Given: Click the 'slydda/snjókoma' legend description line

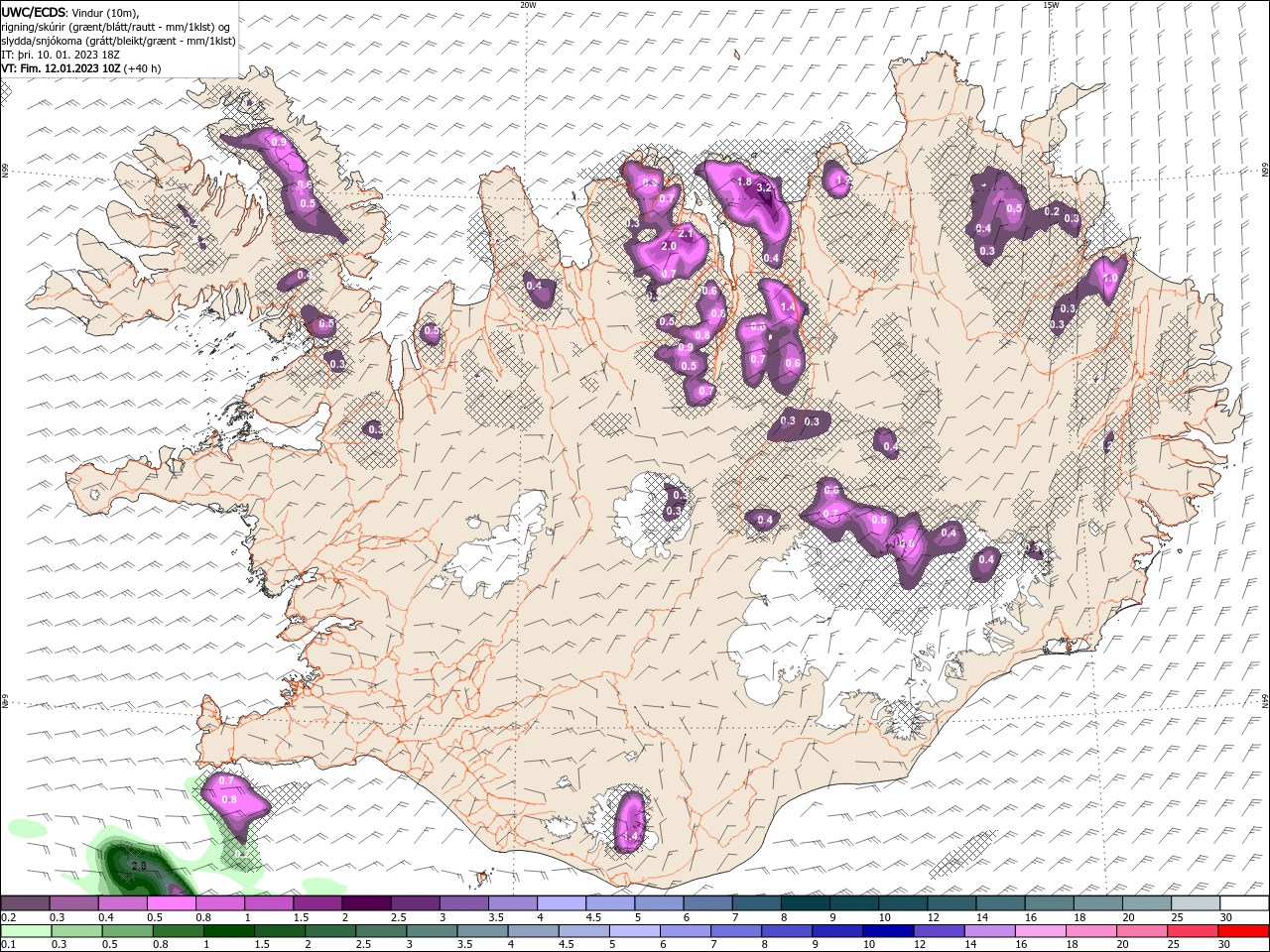Looking at the screenshot, I should [118, 41].
